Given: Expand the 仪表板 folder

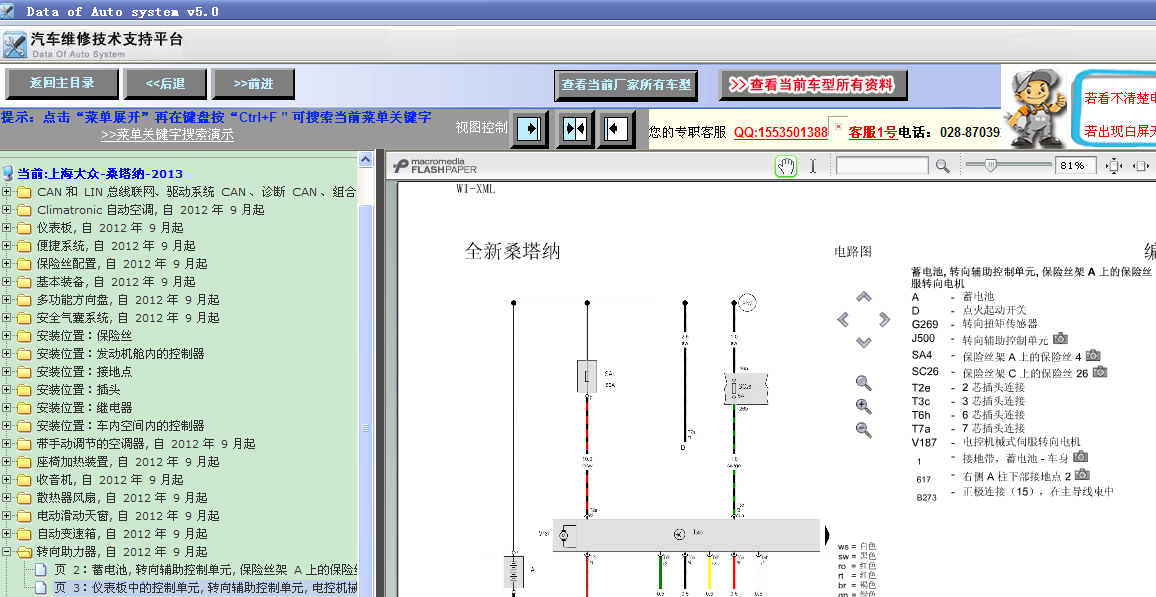Looking at the screenshot, I should click(x=7, y=228).
